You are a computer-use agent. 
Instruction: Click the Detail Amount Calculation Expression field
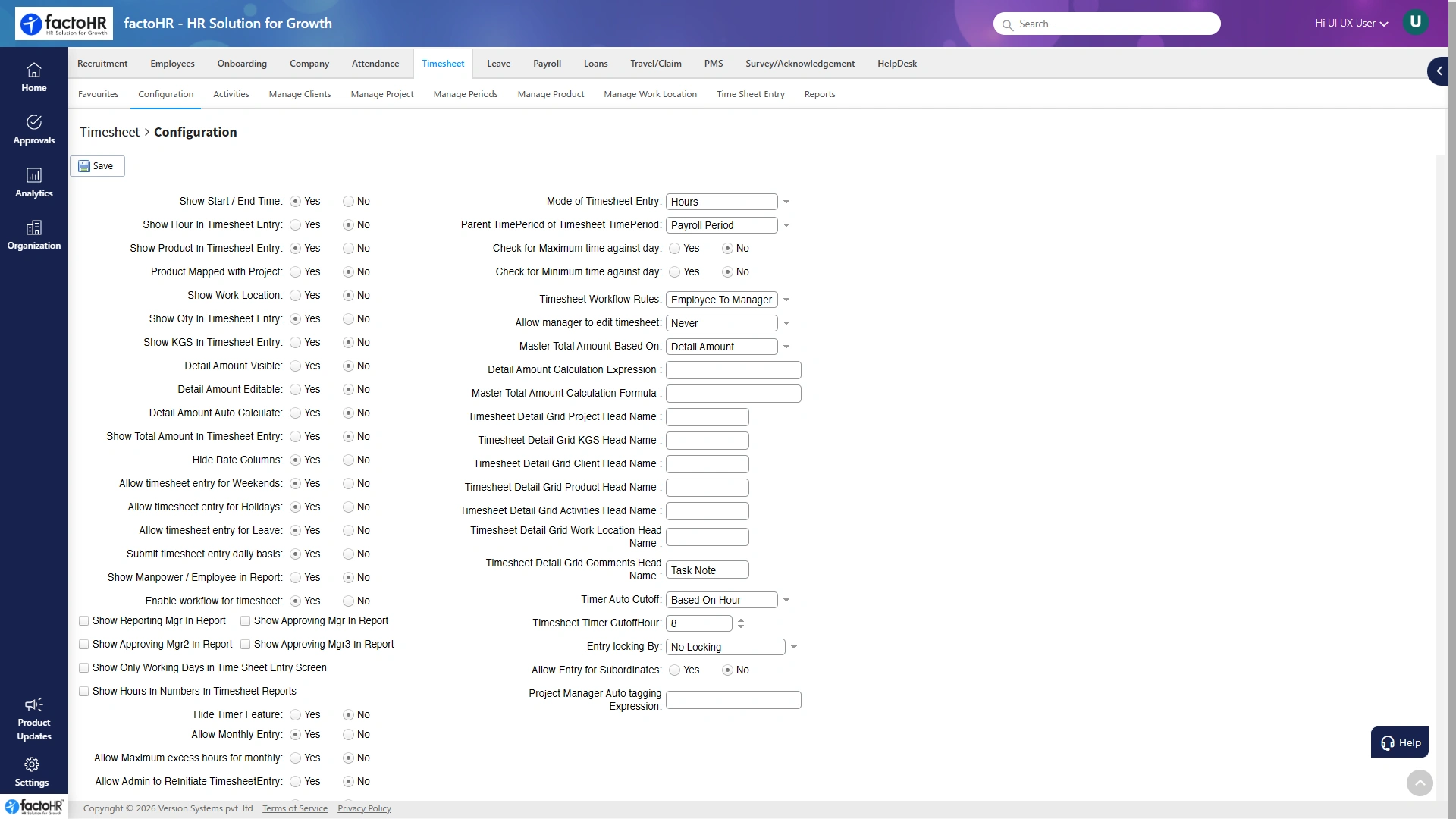tap(733, 370)
